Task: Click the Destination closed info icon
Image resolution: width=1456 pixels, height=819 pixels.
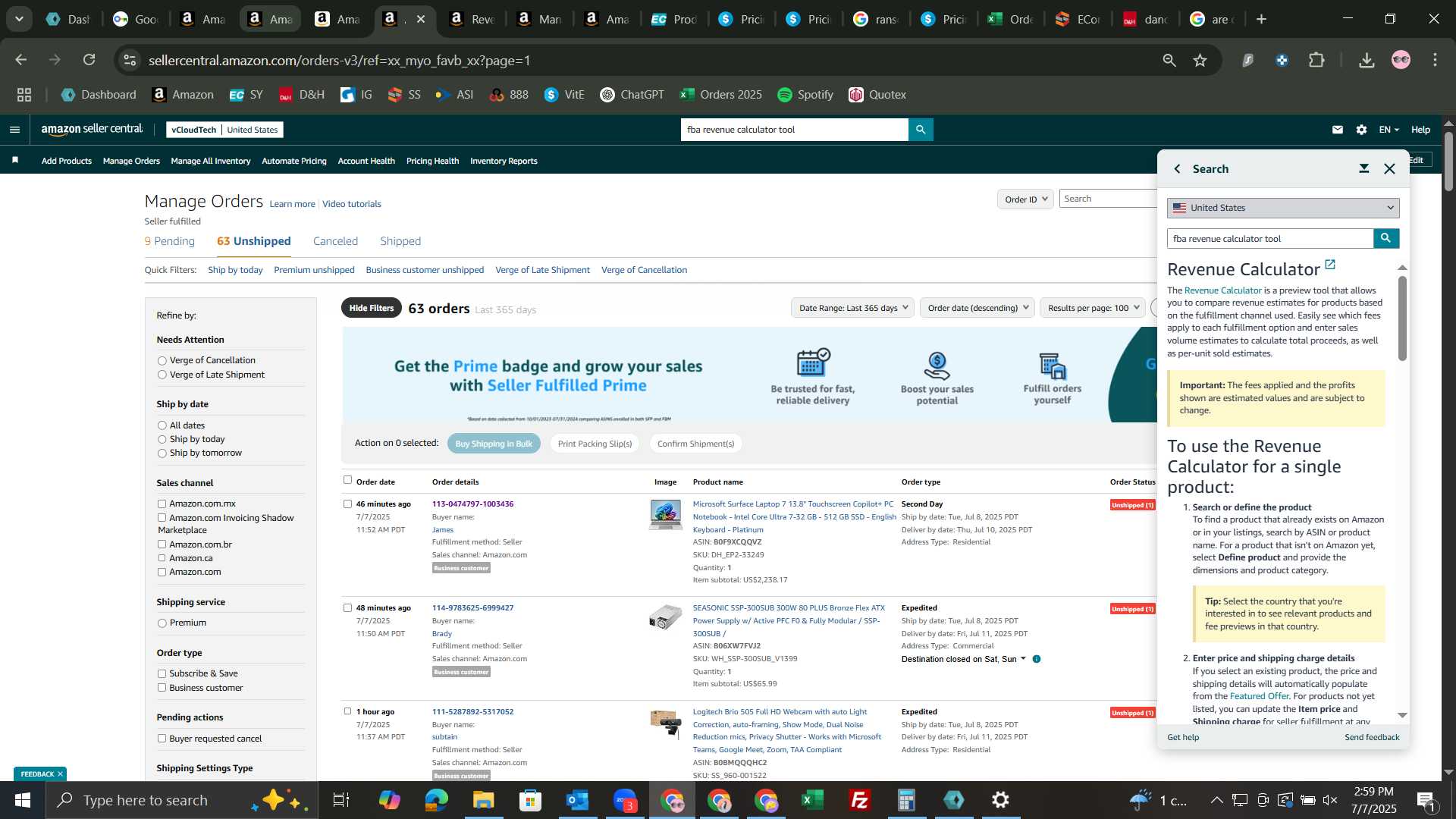Action: [1037, 659]
